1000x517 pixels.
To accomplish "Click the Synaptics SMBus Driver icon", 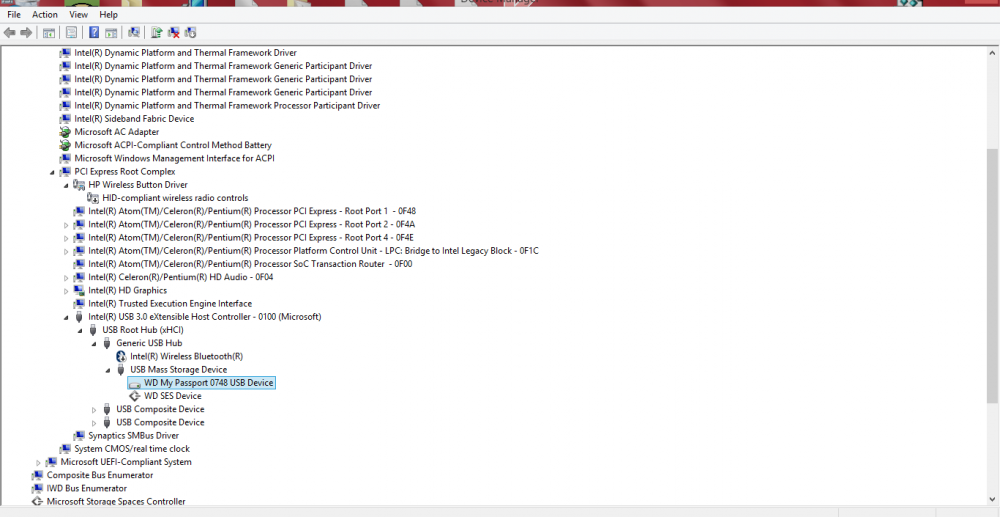I will [79, 435].
